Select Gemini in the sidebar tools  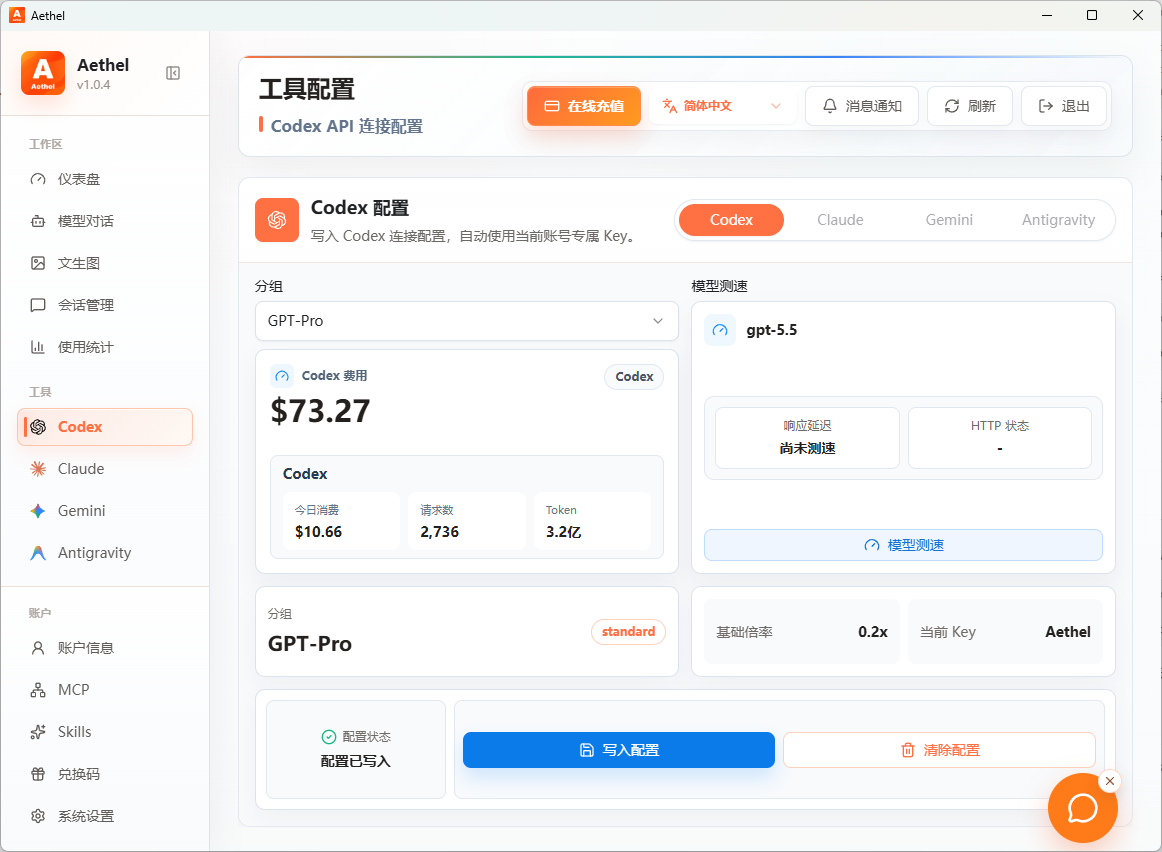tap(104, 510)
